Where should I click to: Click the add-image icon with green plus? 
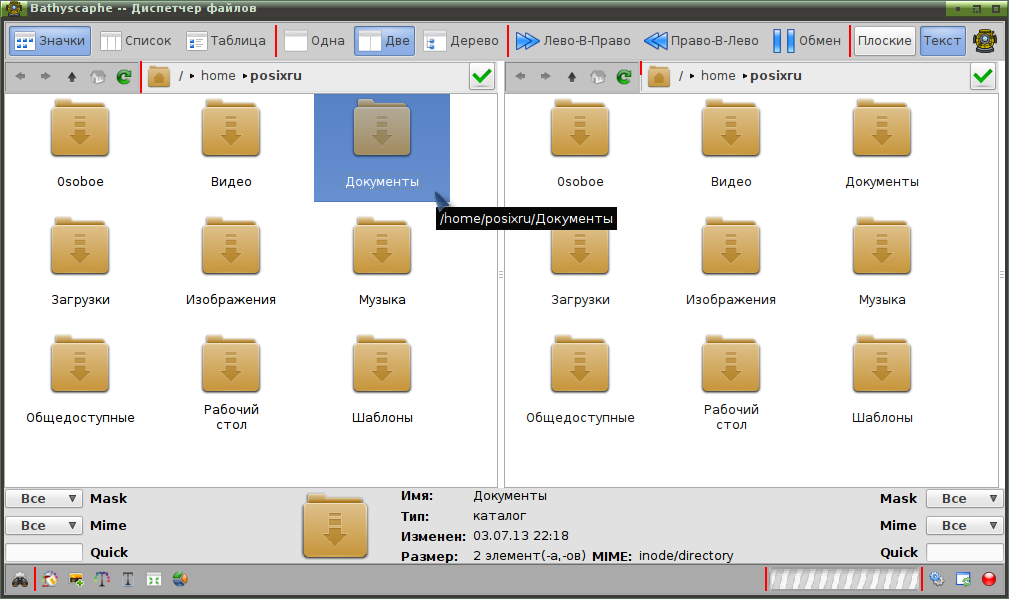tap(76, 579)
